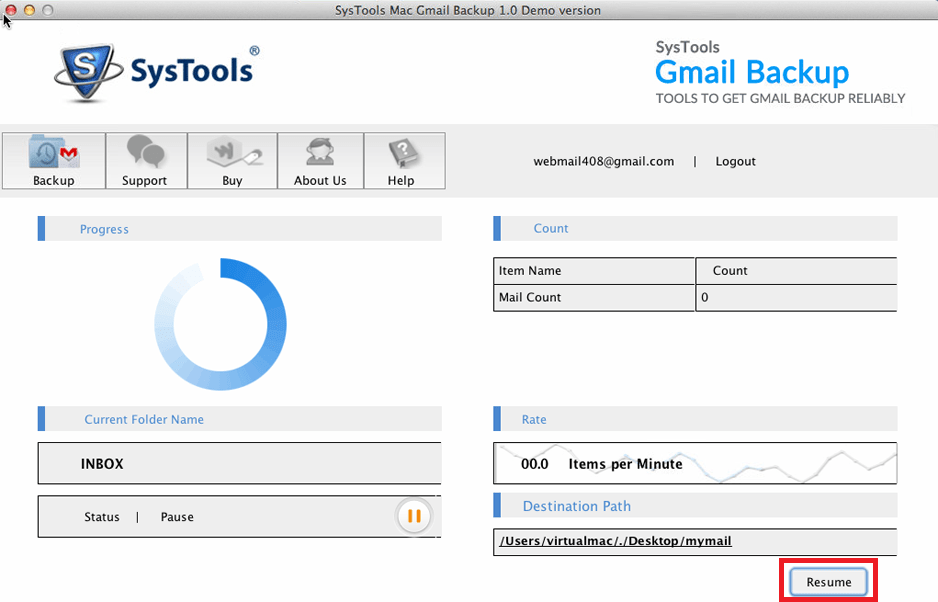Click the Mail Count row label
The image size is (938, 602).
pyautogui.click(x=530, y=297)
